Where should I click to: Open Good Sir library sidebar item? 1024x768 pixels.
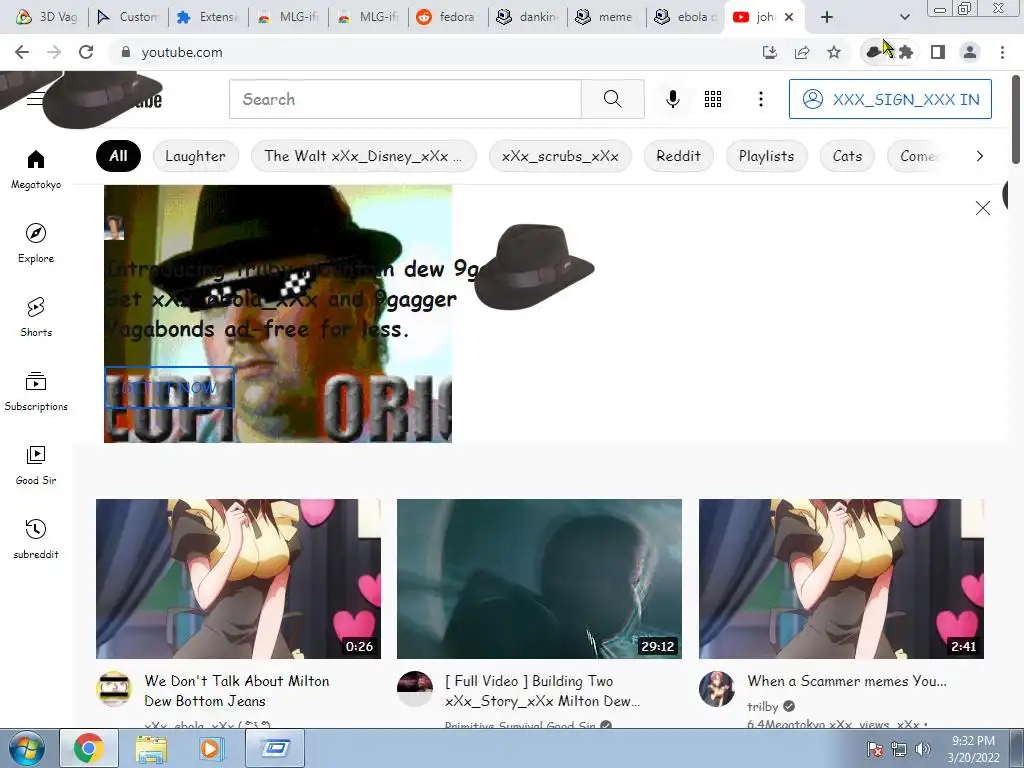click(36, 465)
